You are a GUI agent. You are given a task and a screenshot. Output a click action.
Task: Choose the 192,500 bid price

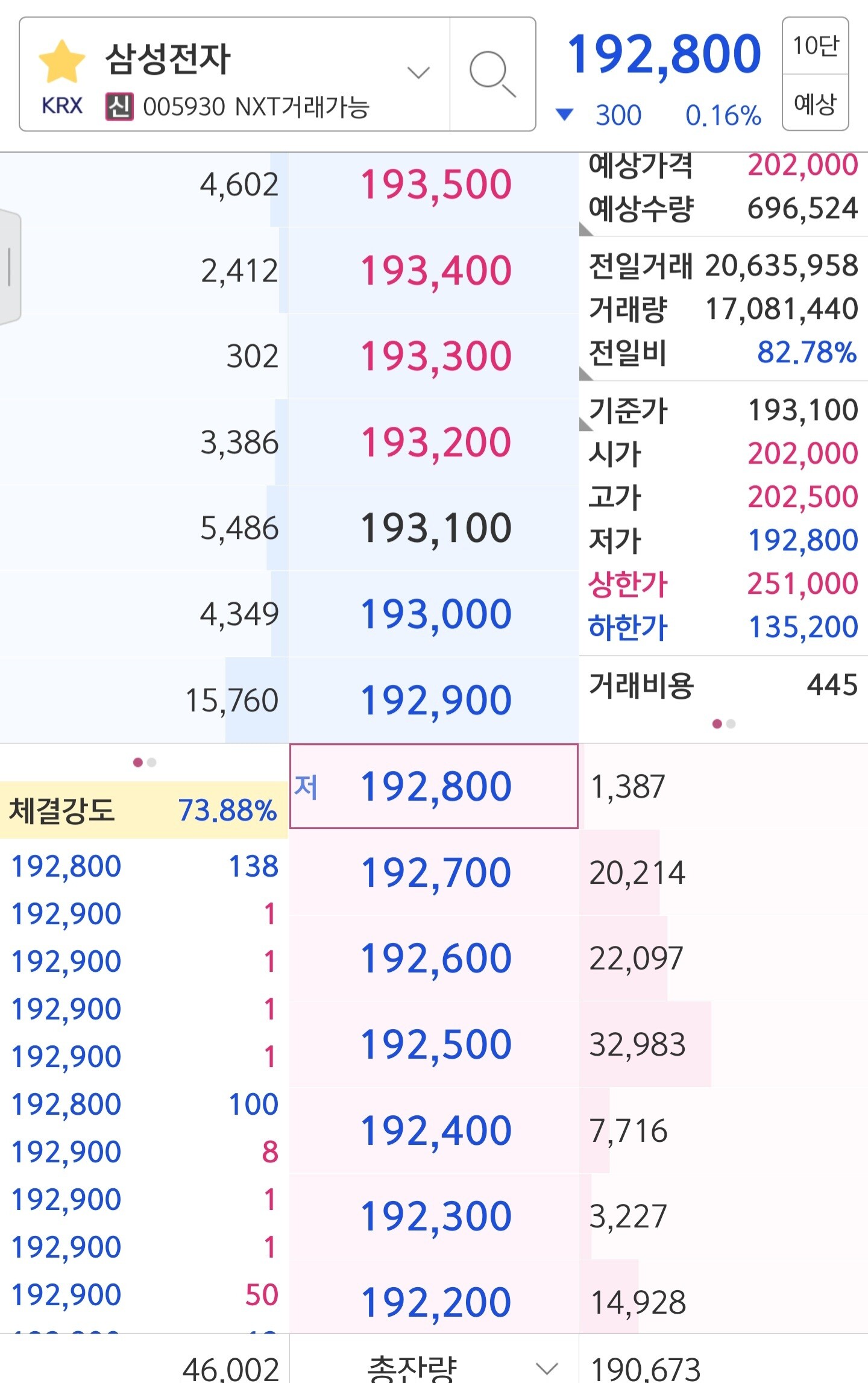435,1044
